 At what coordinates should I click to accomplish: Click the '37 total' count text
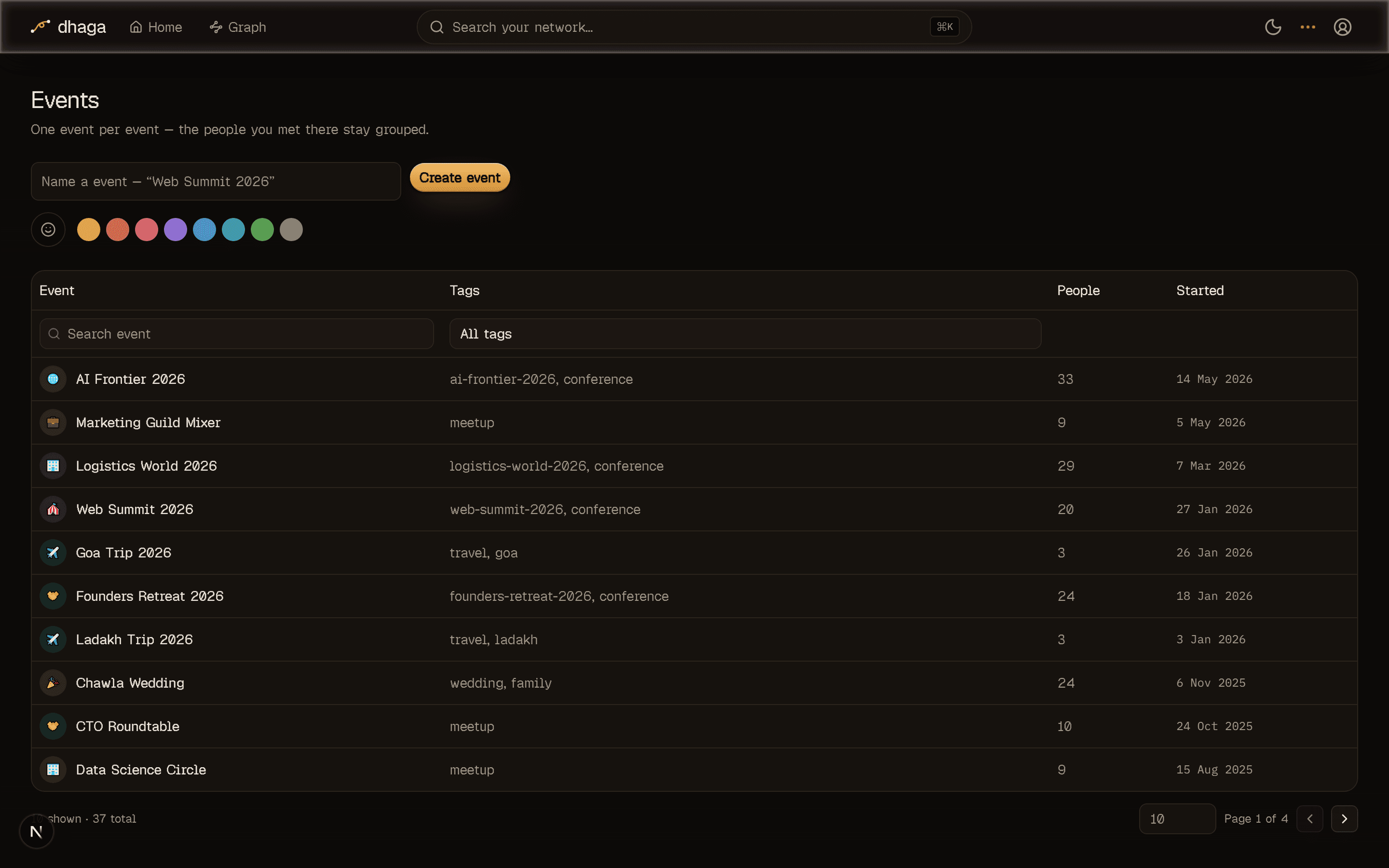coord(114,819)
